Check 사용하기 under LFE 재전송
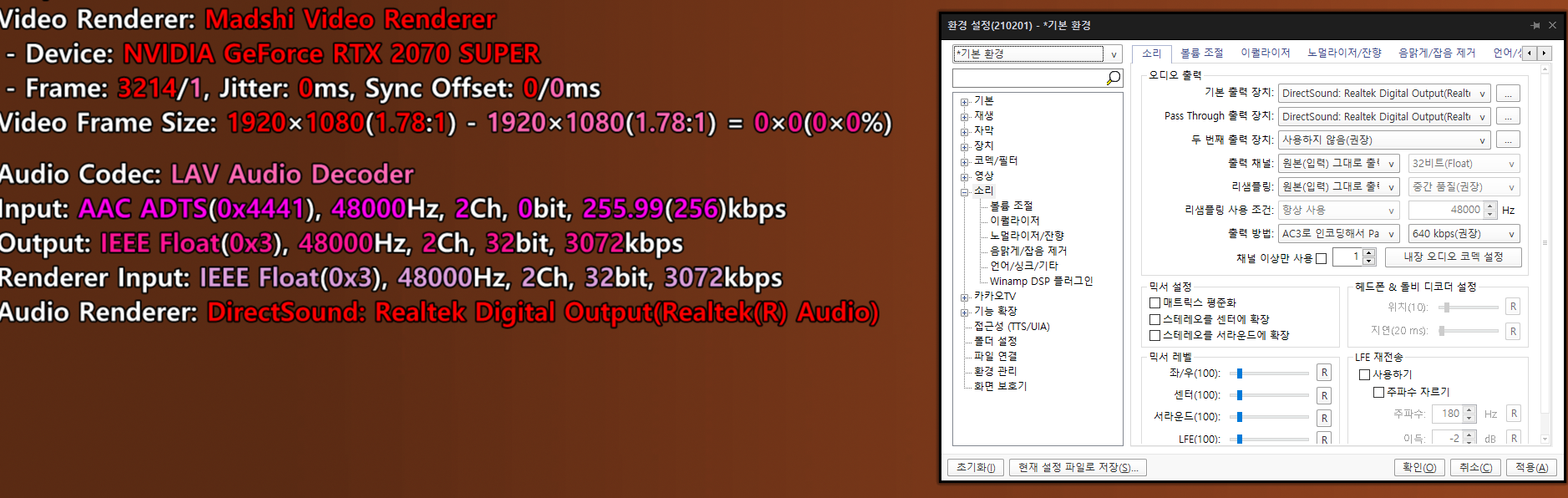1568x498 pixels. click(x=1365, y=374)
